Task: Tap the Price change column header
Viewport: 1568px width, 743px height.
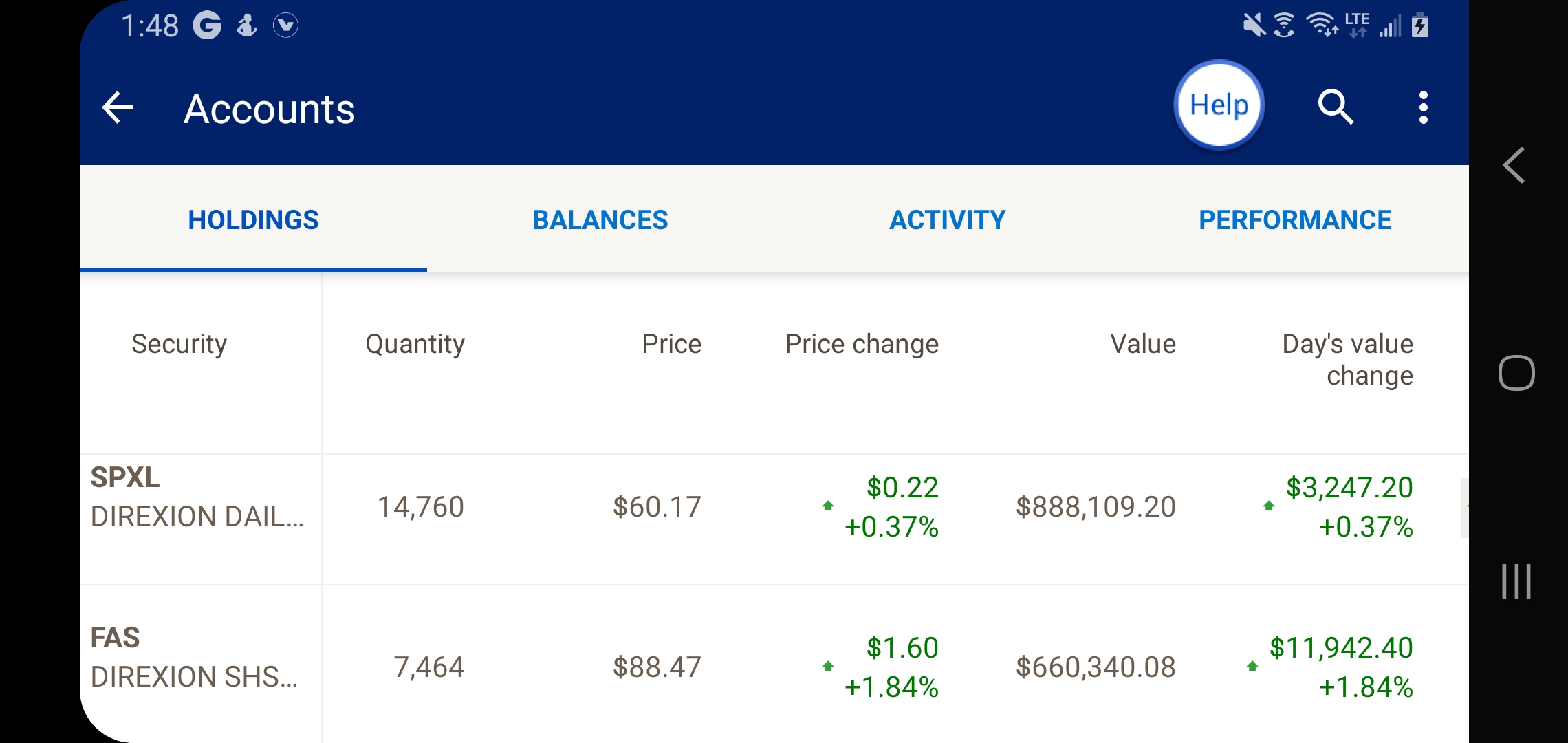Action: (x=862, y=344)
